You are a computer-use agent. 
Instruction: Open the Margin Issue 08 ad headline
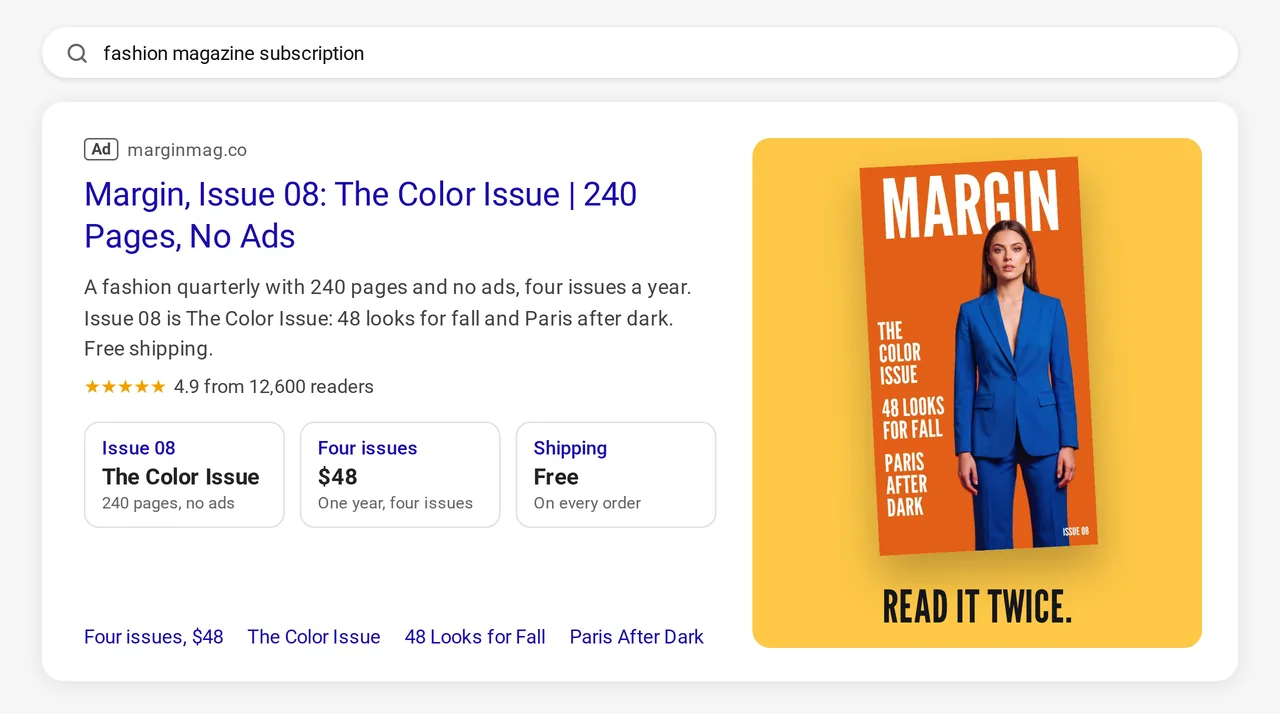pos(361,215)
